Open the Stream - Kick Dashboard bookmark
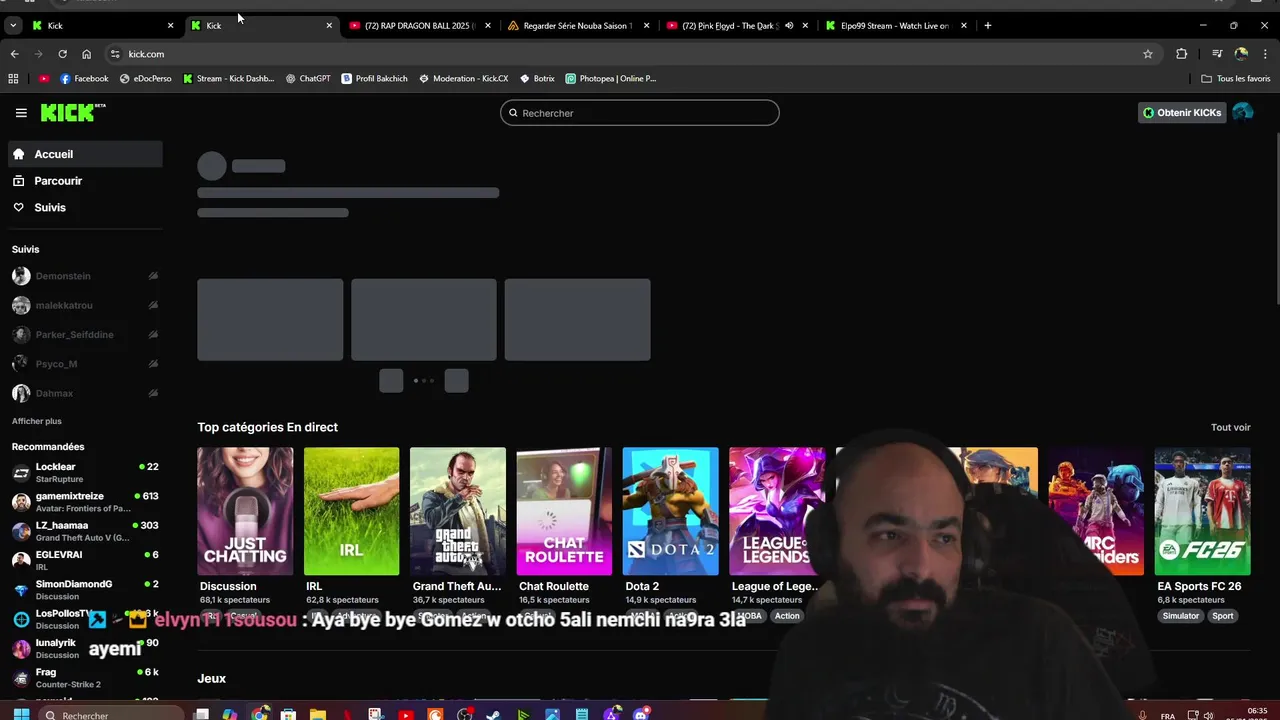The image size is (1280, 720). pos(229,78)
